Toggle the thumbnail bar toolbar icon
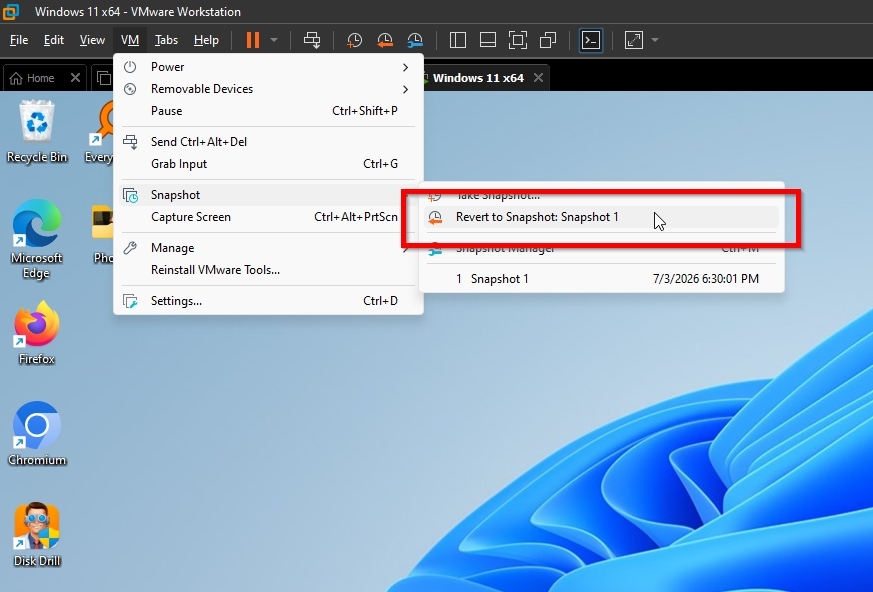 (488, 40)
